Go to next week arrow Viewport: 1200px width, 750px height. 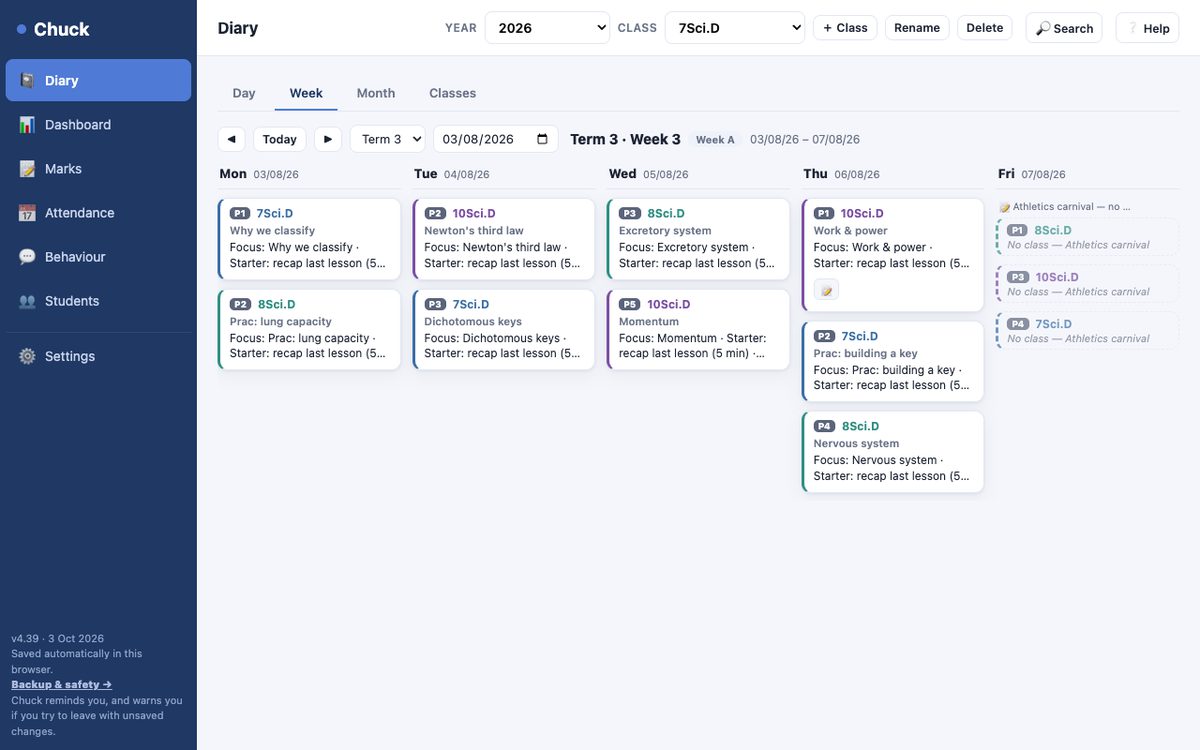click(x=328, y=139)
